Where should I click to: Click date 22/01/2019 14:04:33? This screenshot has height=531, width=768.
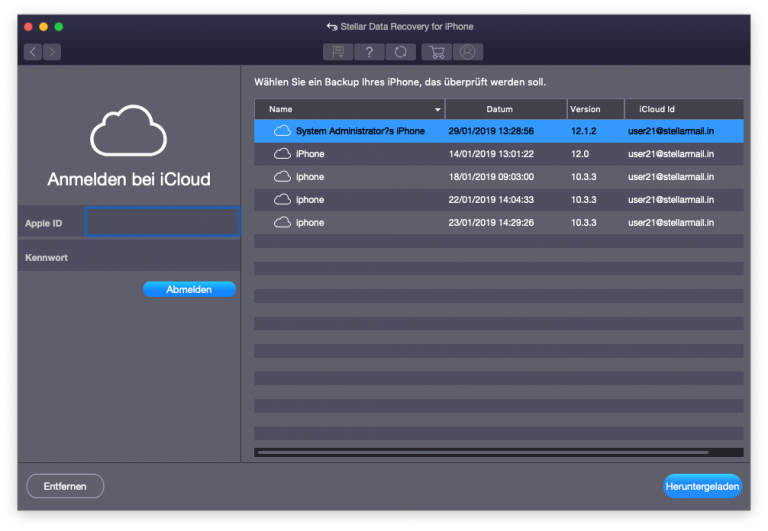pyautogui.click(x=491, y=200)
